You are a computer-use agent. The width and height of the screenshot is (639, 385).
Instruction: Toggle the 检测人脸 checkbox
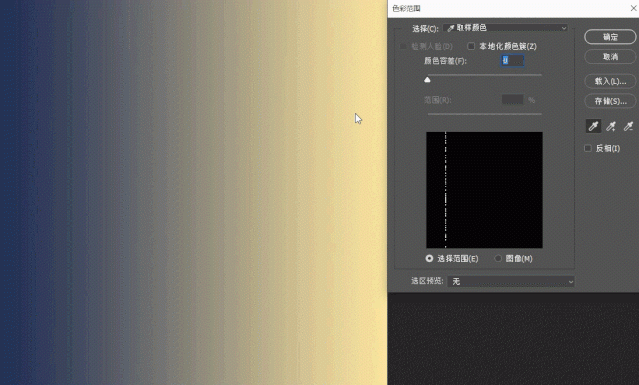[403, 46]
